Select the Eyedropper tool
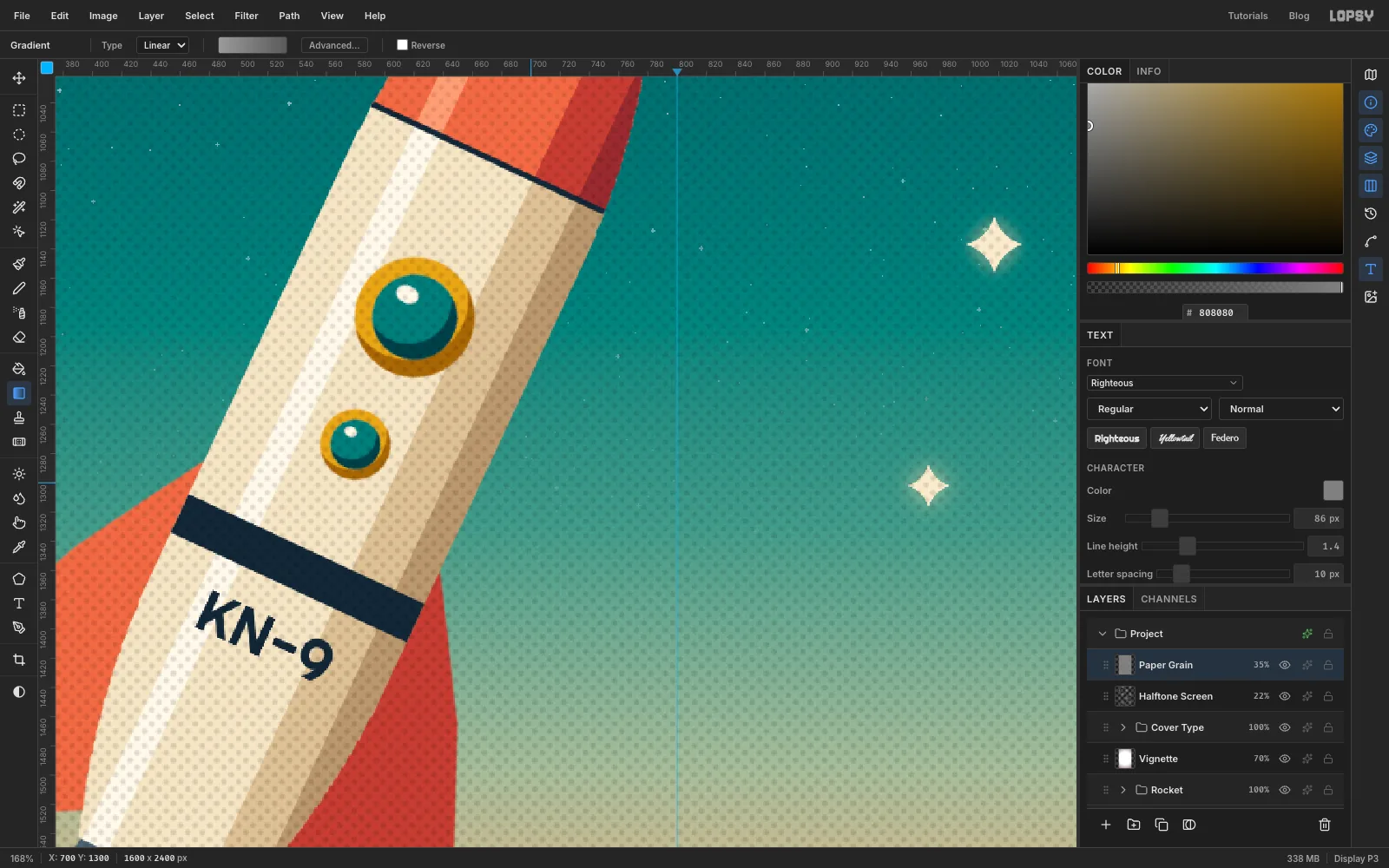 [x=19, y=547]
